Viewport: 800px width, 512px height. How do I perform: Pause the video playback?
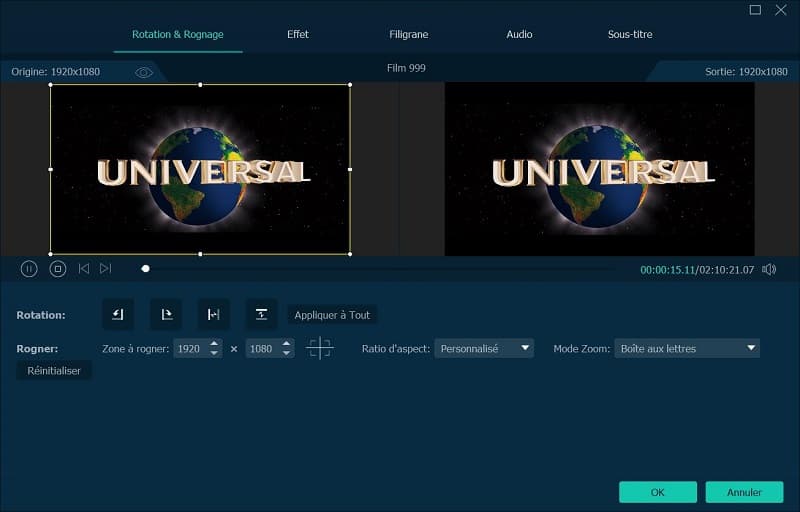[x=29, y=269]
